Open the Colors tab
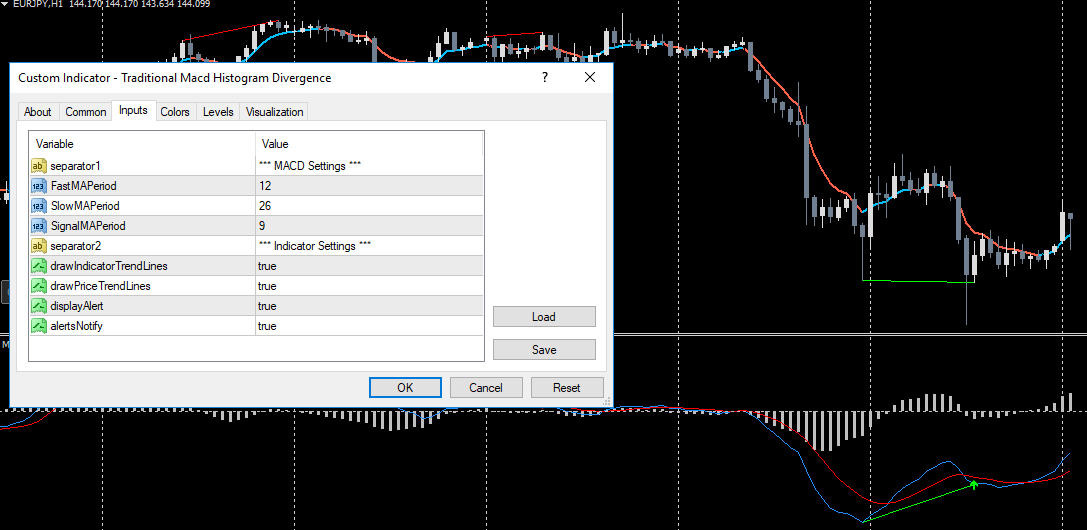 point(175,112)
